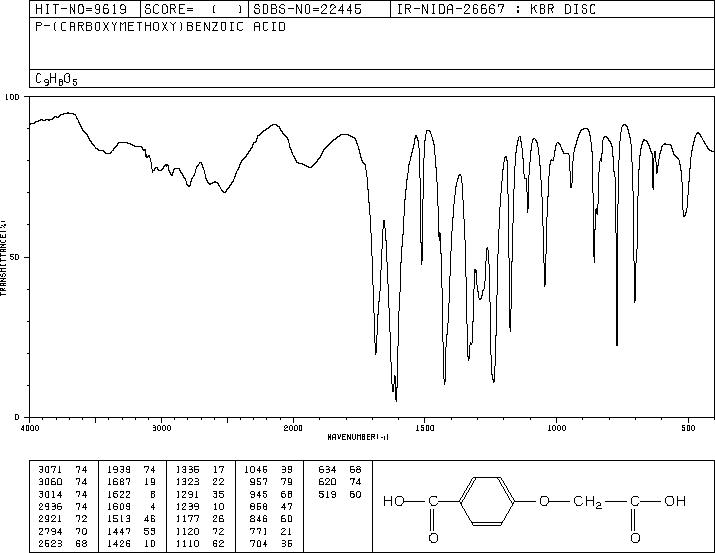Click the 50 tick label on transmittance axis
The height and width of the screenshot is (553, 715).
pos(15,257)
